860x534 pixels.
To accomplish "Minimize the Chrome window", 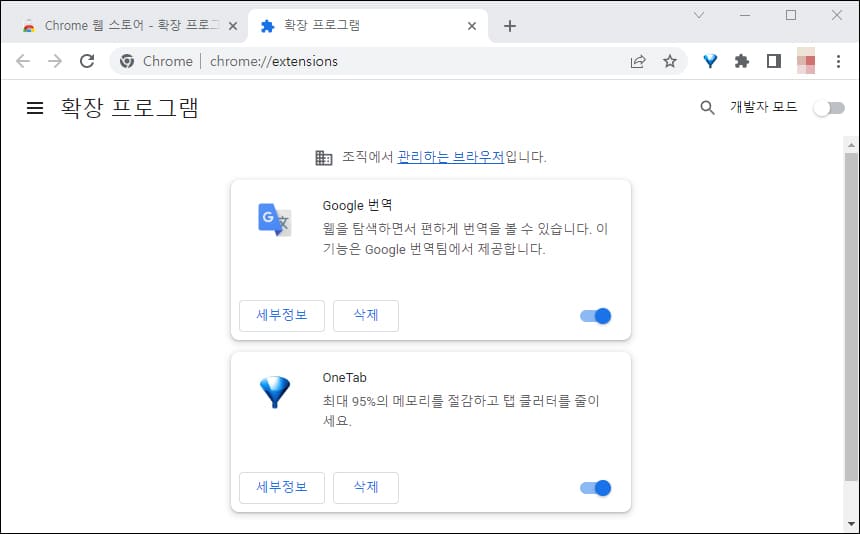I will 744,15.
